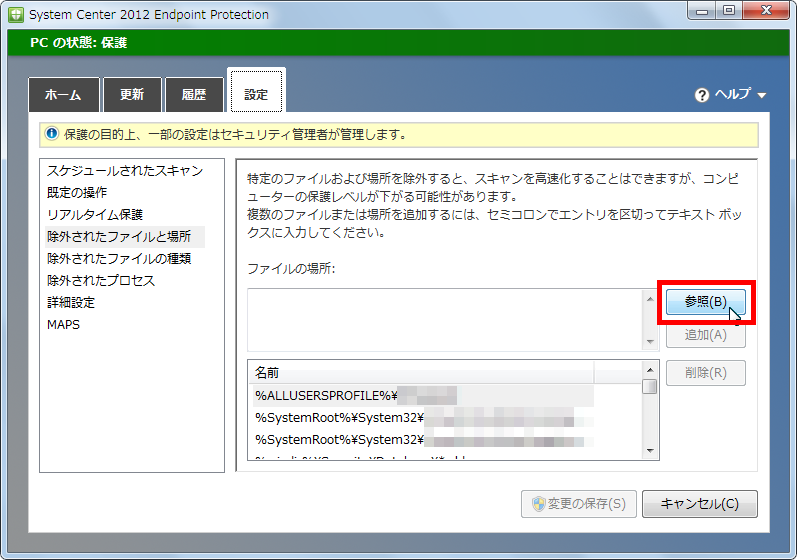The image size is (797, 560).
Task: Switch to the 履歴 tab
Action: click(194, 95)
